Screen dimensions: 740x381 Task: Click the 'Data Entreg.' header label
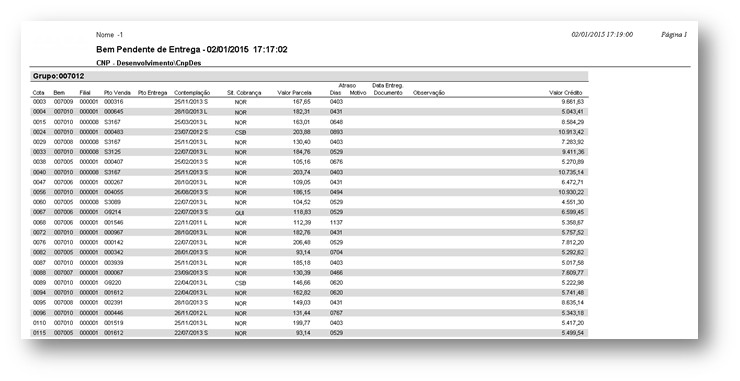pyautogui.click(x=387, y=86)
